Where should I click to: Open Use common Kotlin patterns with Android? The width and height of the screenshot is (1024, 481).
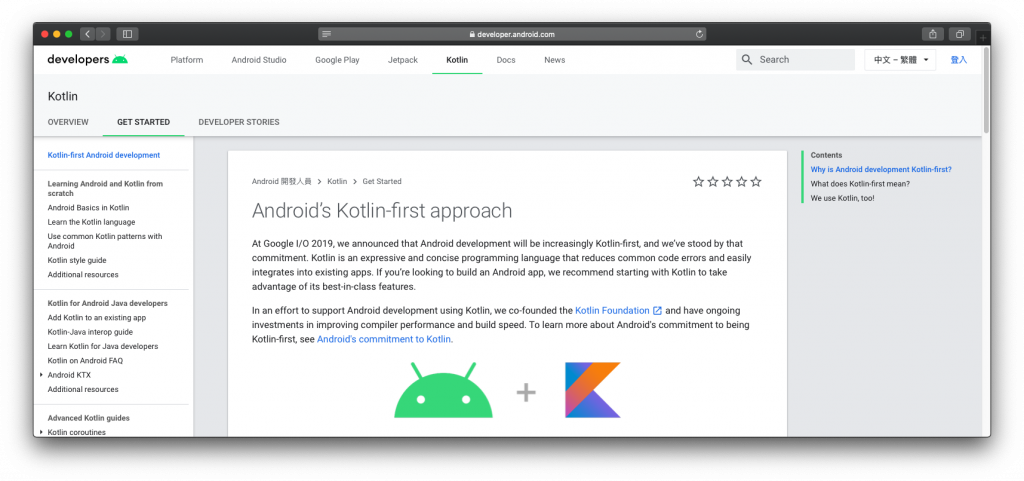click(105, 241)
